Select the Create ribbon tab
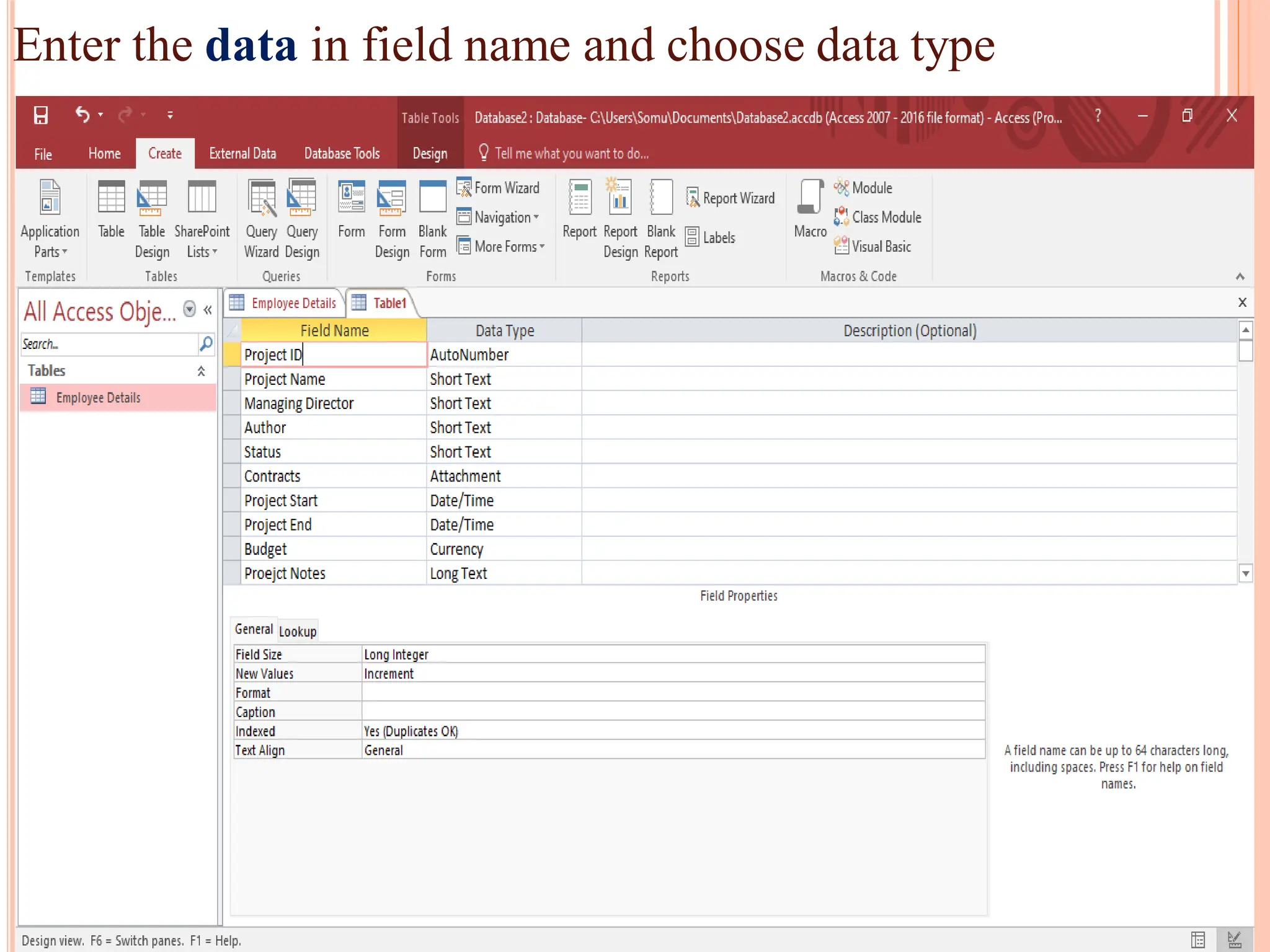1270x952 pixels. pos(165,154)
